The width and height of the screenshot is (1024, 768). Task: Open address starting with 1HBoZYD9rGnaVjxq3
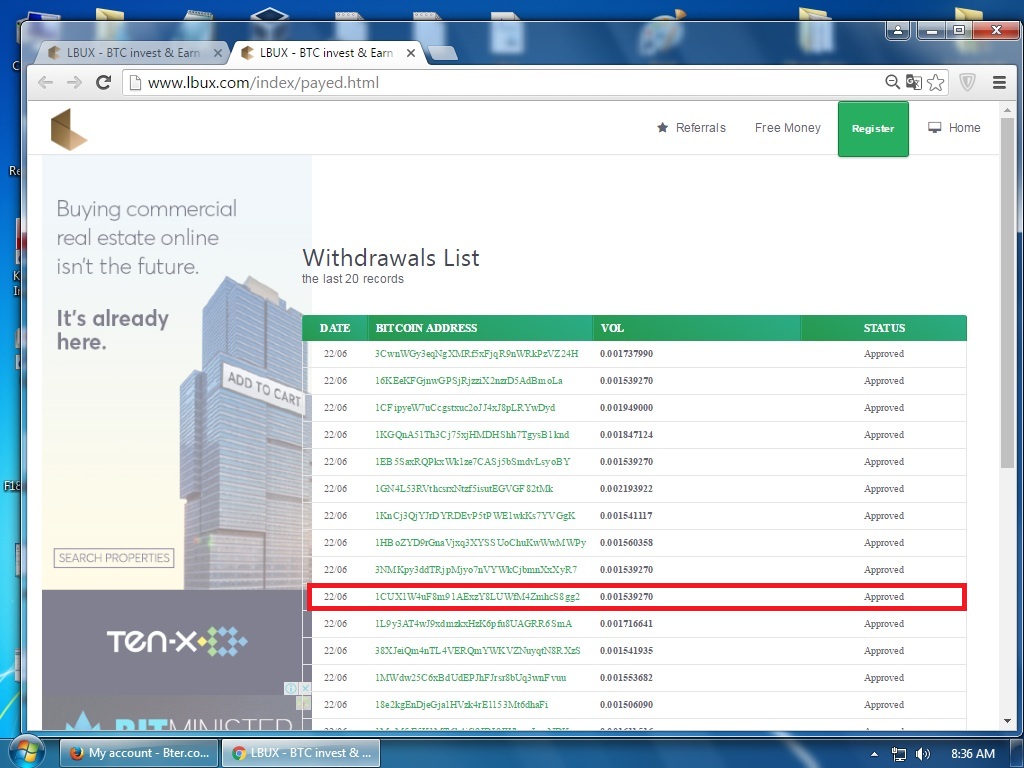(481, 543)
